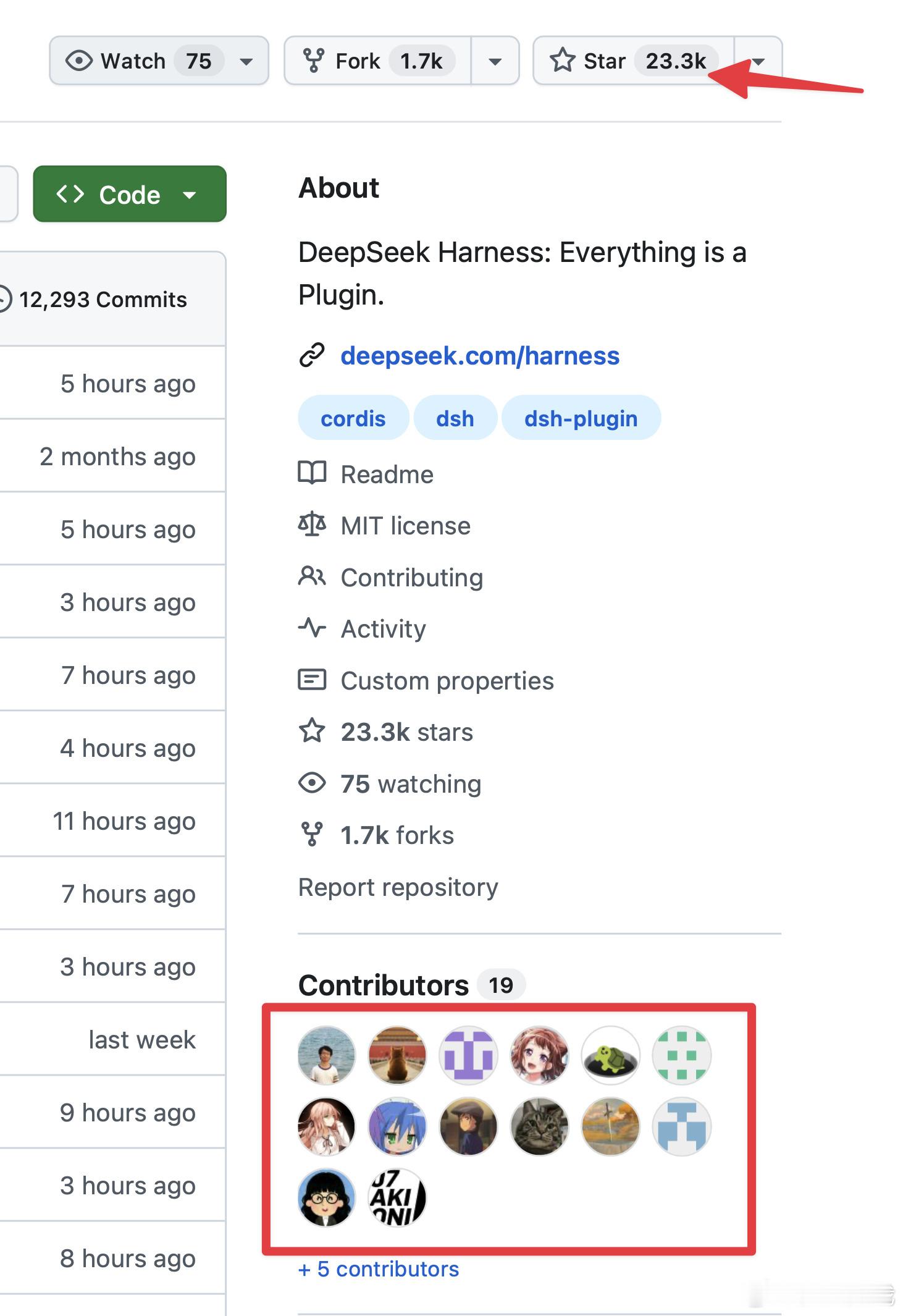Open the brown-haired anime girl avatar
This screenshot has height=1316, width=903.
point(540,1055)
